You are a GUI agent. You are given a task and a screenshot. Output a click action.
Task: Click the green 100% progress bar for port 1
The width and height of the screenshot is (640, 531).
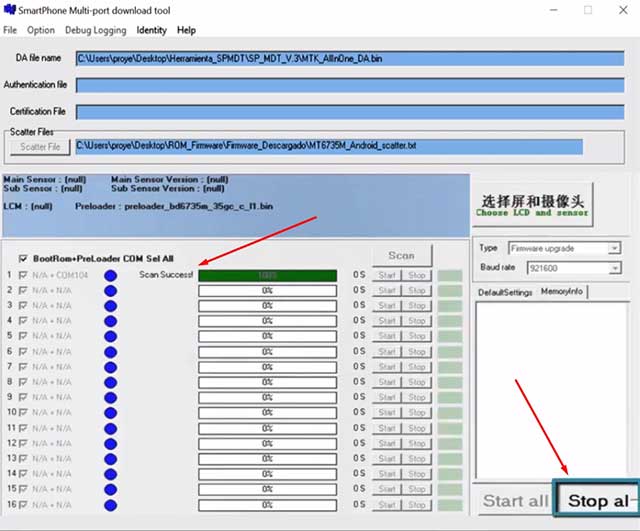pos(268,275)
